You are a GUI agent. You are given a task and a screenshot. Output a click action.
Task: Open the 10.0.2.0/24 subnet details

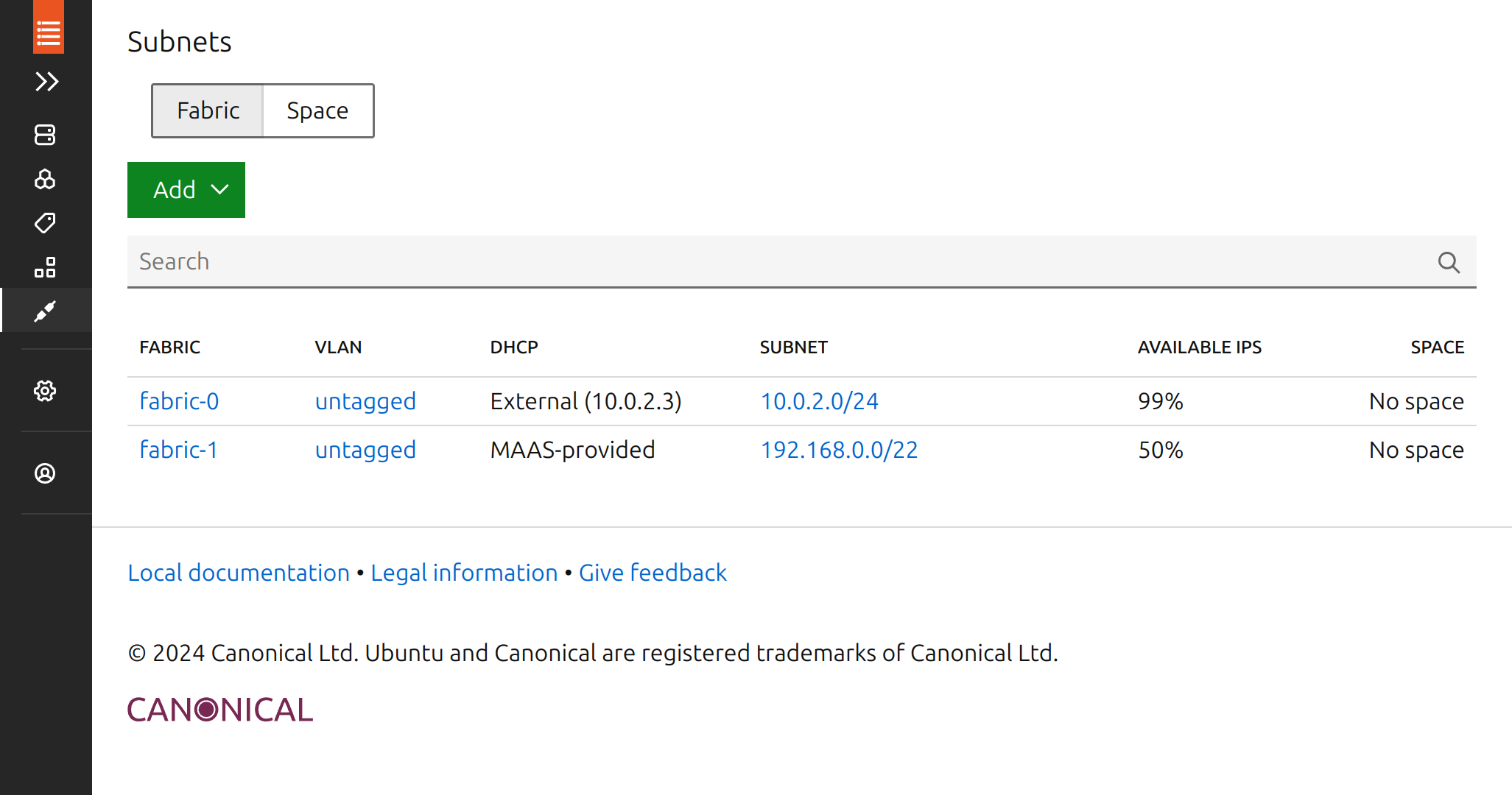(x=819, y=401)
